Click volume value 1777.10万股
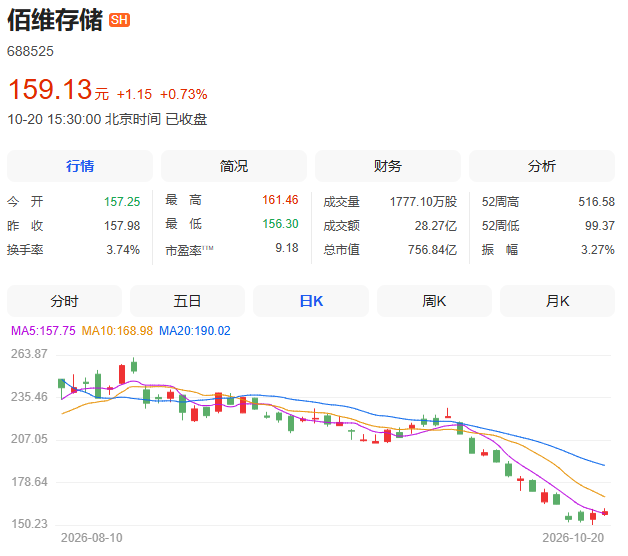The image size is (628, 556). 423,201
